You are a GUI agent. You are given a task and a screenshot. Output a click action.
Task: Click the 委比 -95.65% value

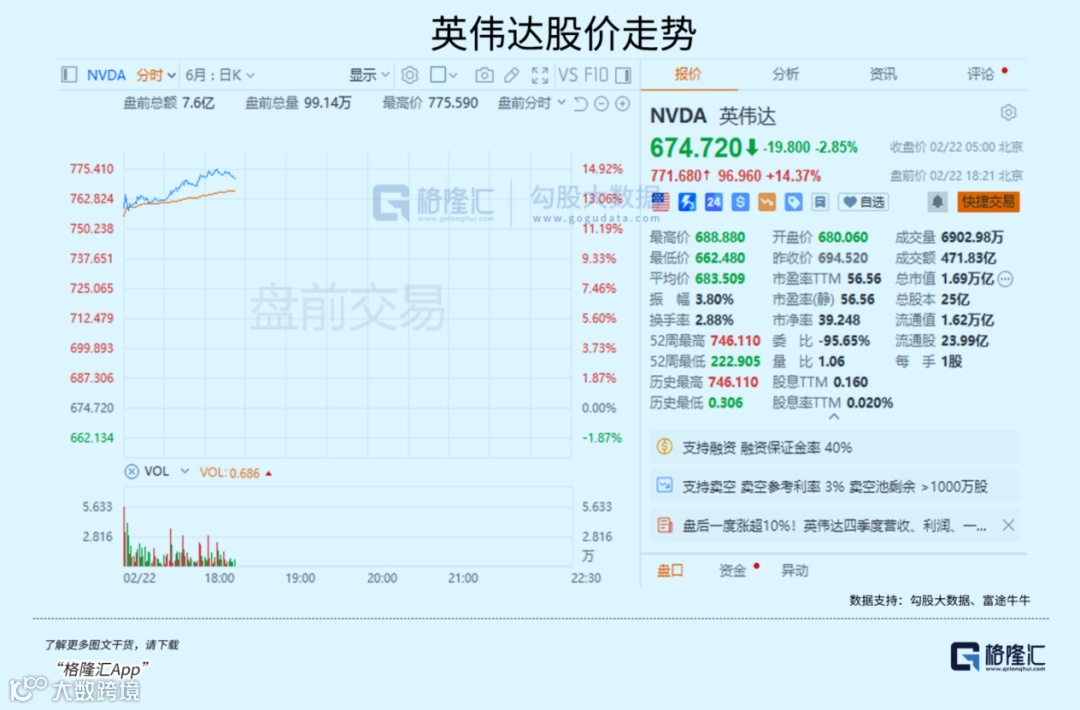point(844,340)
